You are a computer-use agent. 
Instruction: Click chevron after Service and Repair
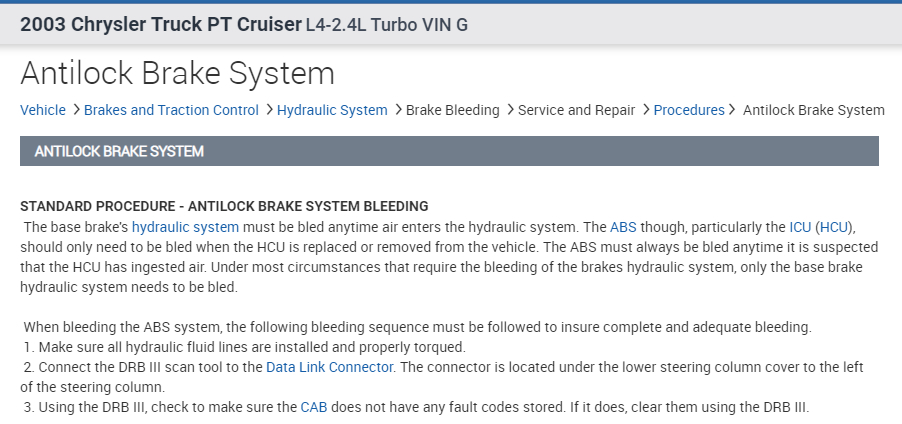645,110
